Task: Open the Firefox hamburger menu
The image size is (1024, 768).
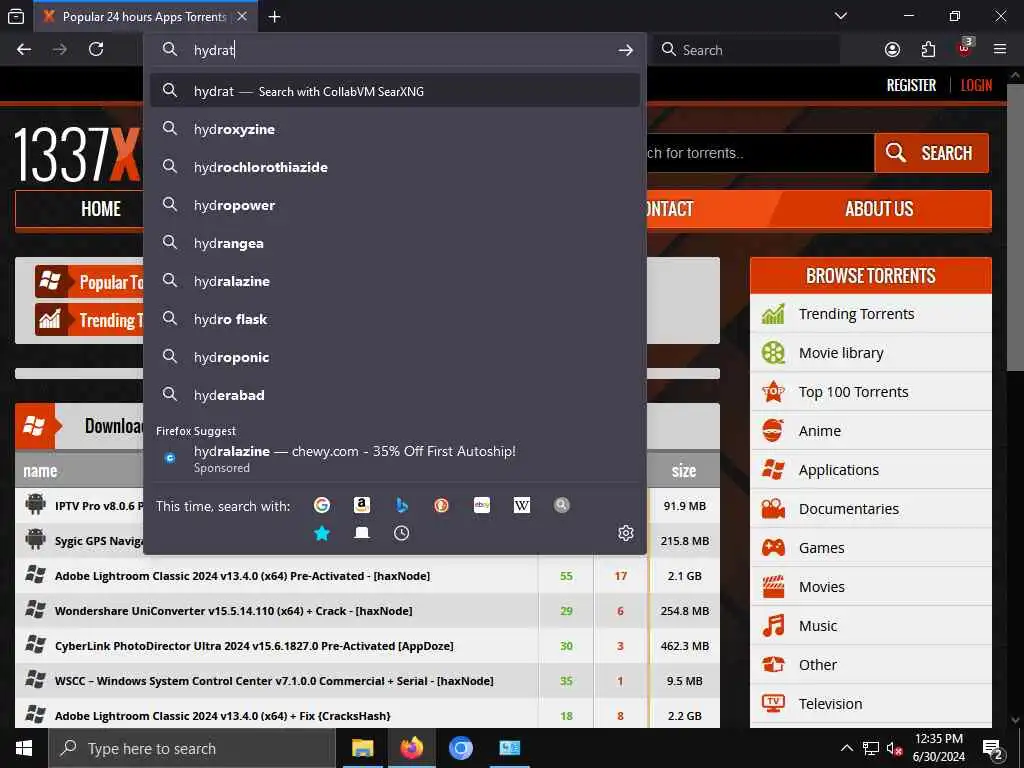Action: point(1000,50)
